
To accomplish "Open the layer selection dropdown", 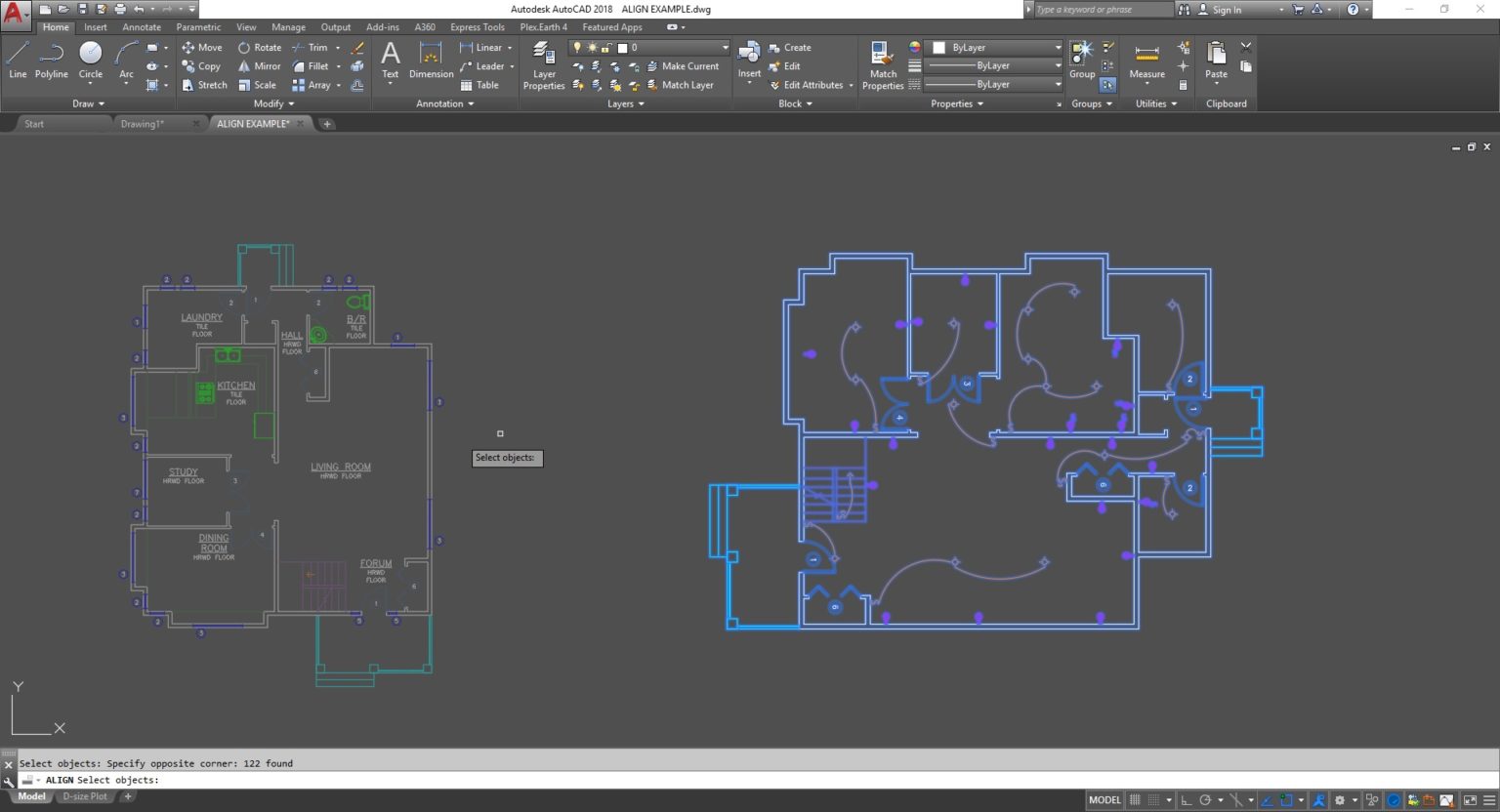I will point(725,48).
